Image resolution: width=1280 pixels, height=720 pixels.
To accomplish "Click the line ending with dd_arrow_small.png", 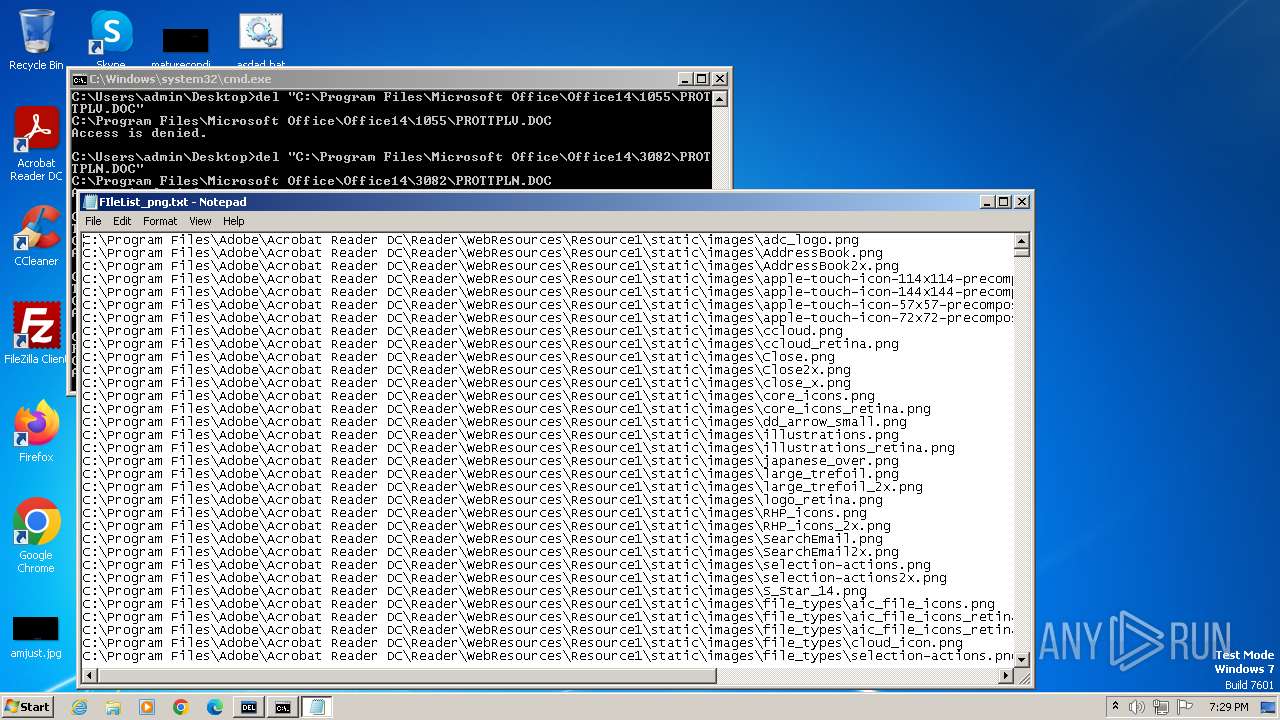I will [494, 422].
